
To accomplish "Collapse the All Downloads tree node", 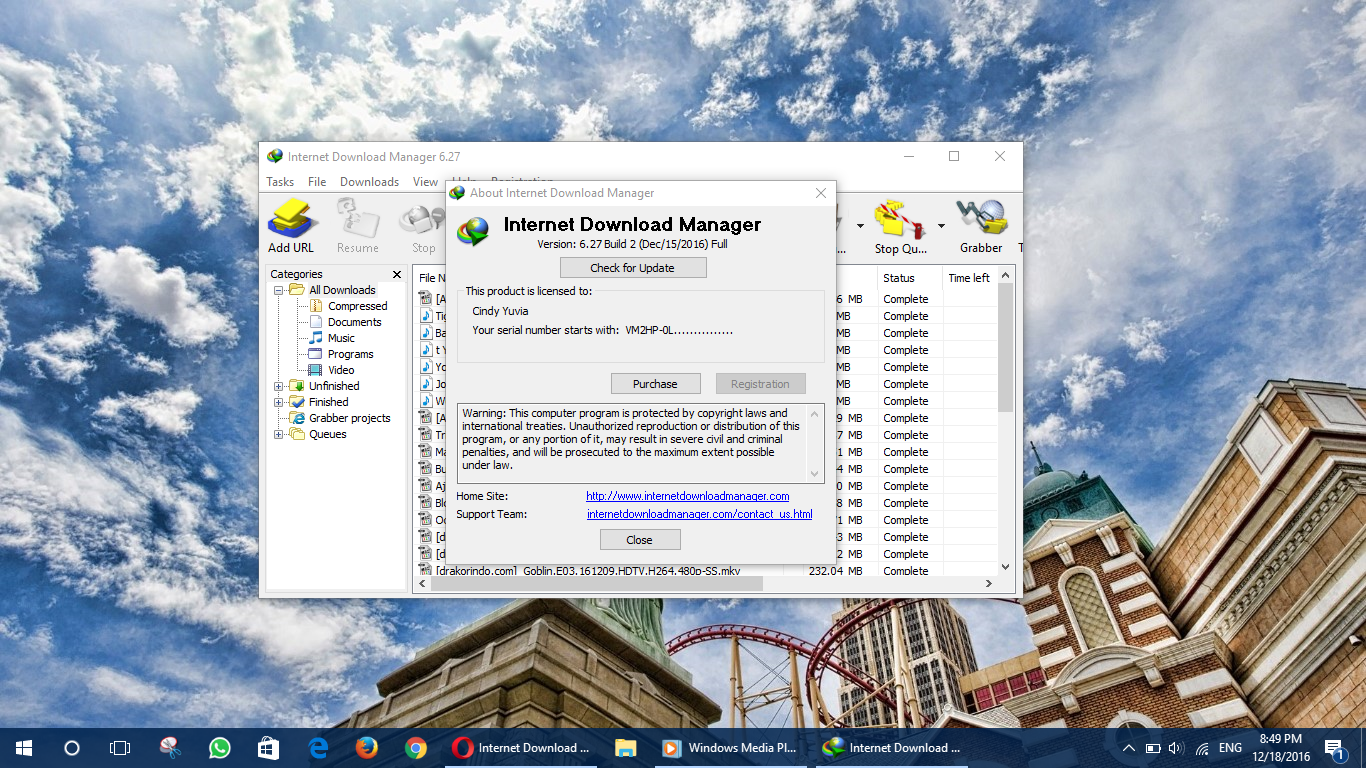I will [279, 290].
